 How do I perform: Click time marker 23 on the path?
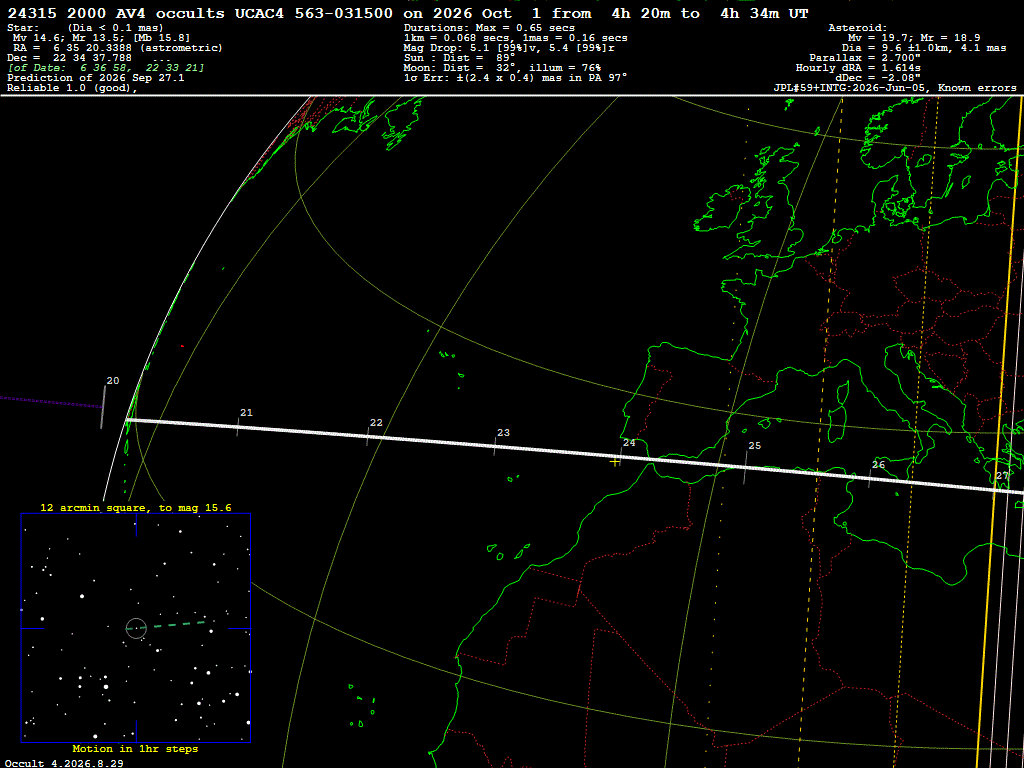point(504,433)
